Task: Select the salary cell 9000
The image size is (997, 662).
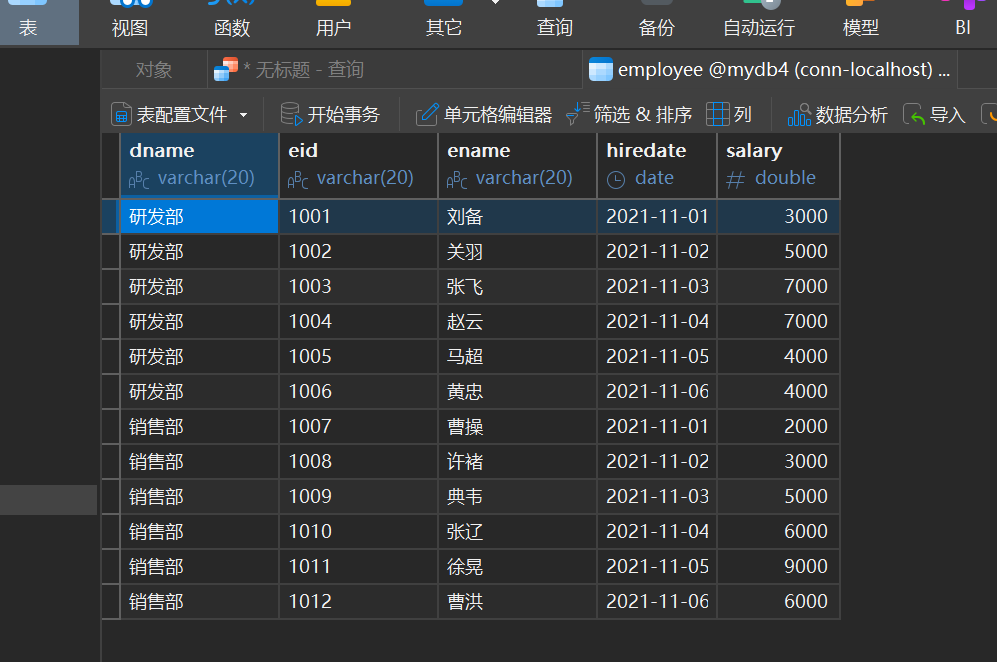Action: tap(778, 566)
